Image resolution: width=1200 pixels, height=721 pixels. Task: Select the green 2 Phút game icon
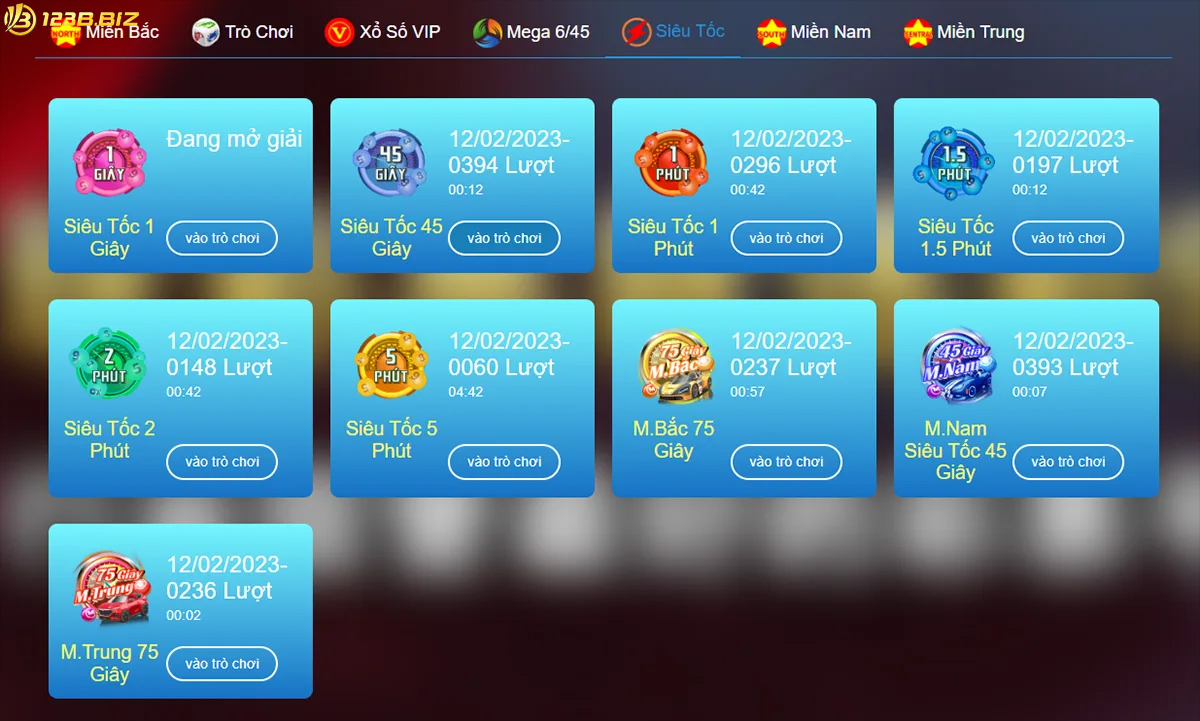tap(110, 365)
